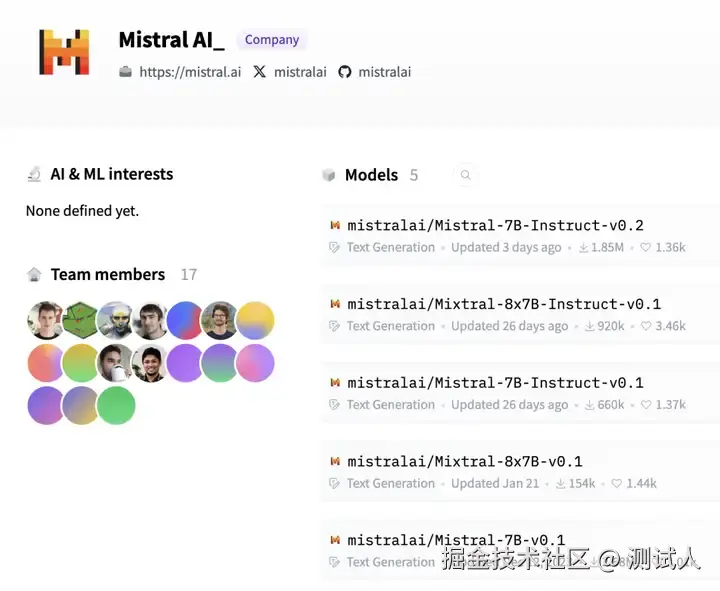
Task: Click the green square avatar team member
Action: coord(80,320)
